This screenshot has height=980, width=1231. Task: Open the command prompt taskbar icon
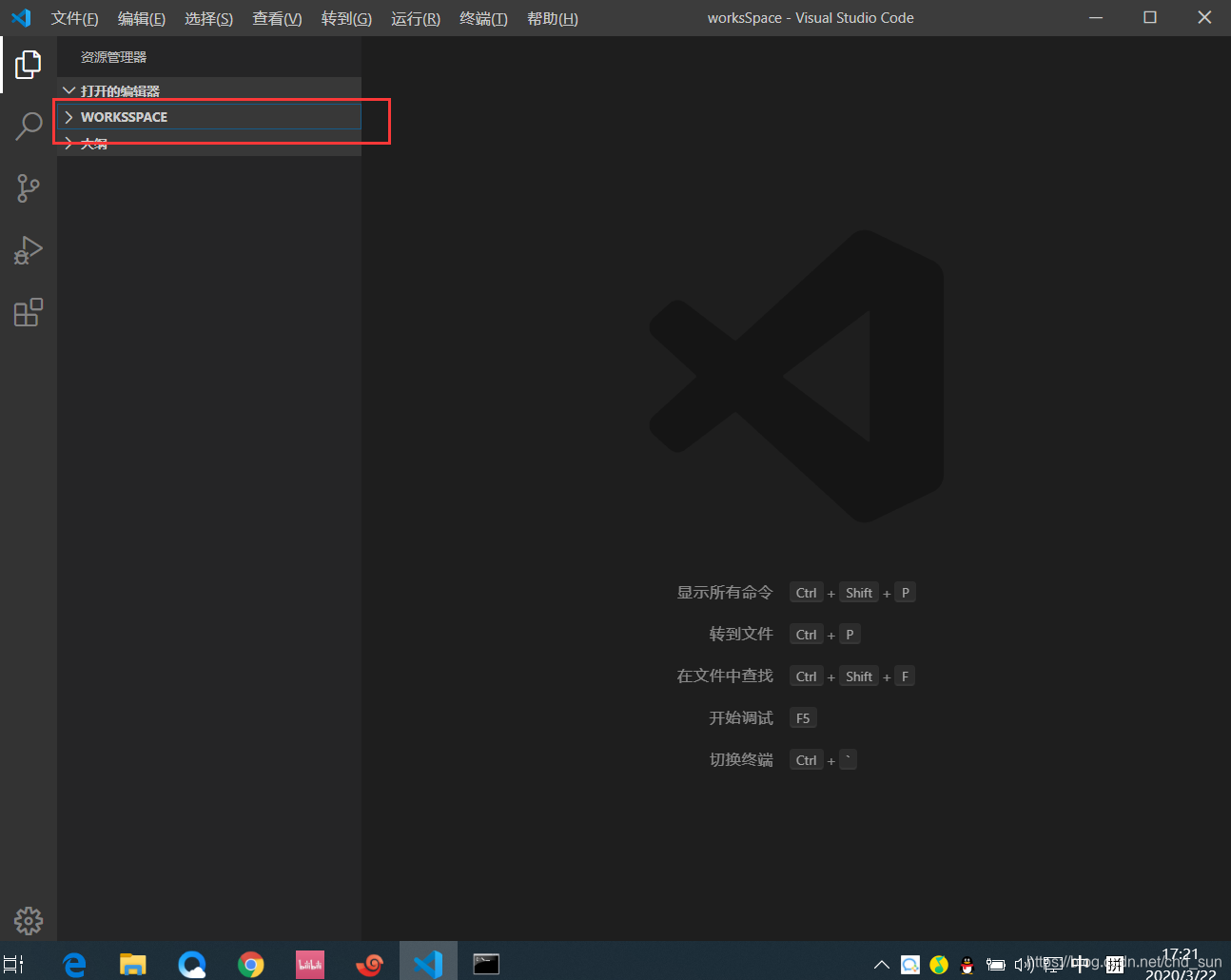(x=486, y=964)
